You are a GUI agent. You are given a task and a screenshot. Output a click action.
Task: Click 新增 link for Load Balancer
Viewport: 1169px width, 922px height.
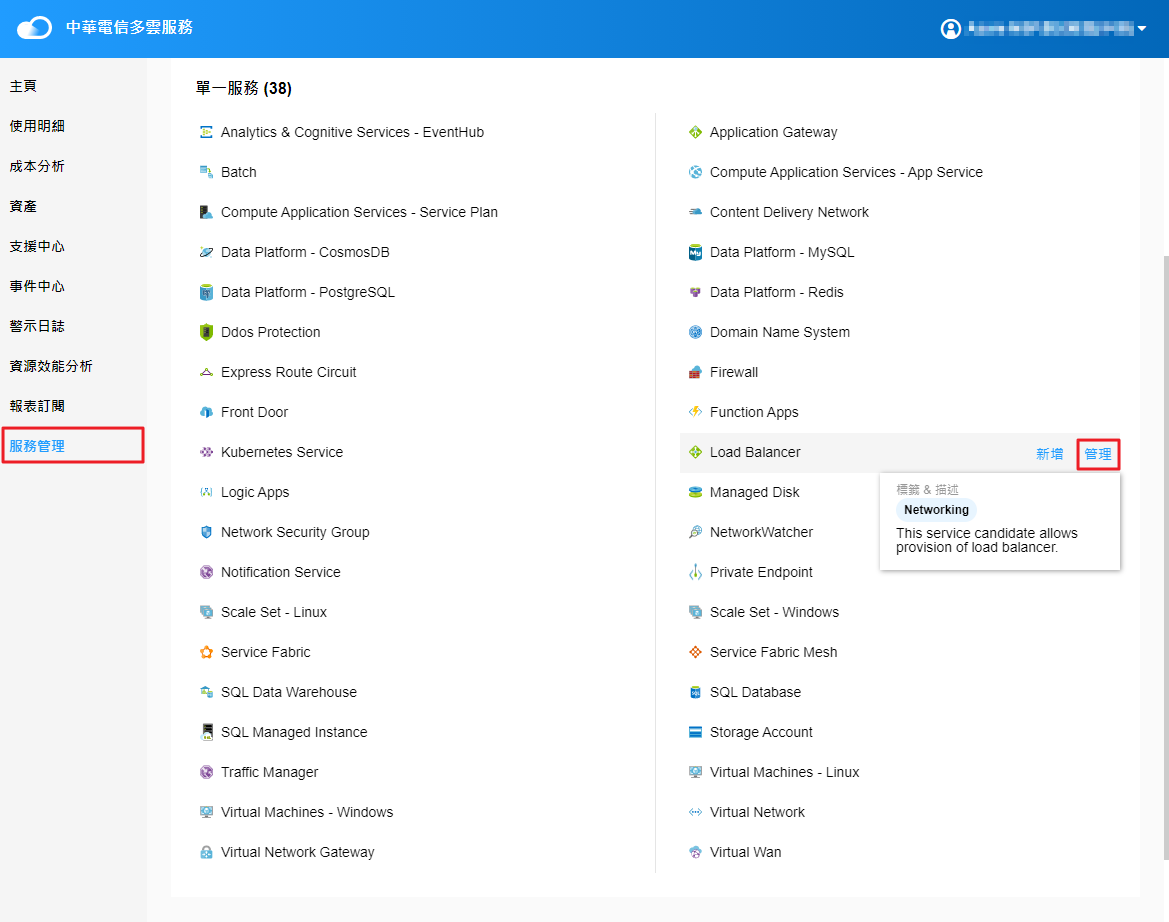(1050, 454)
